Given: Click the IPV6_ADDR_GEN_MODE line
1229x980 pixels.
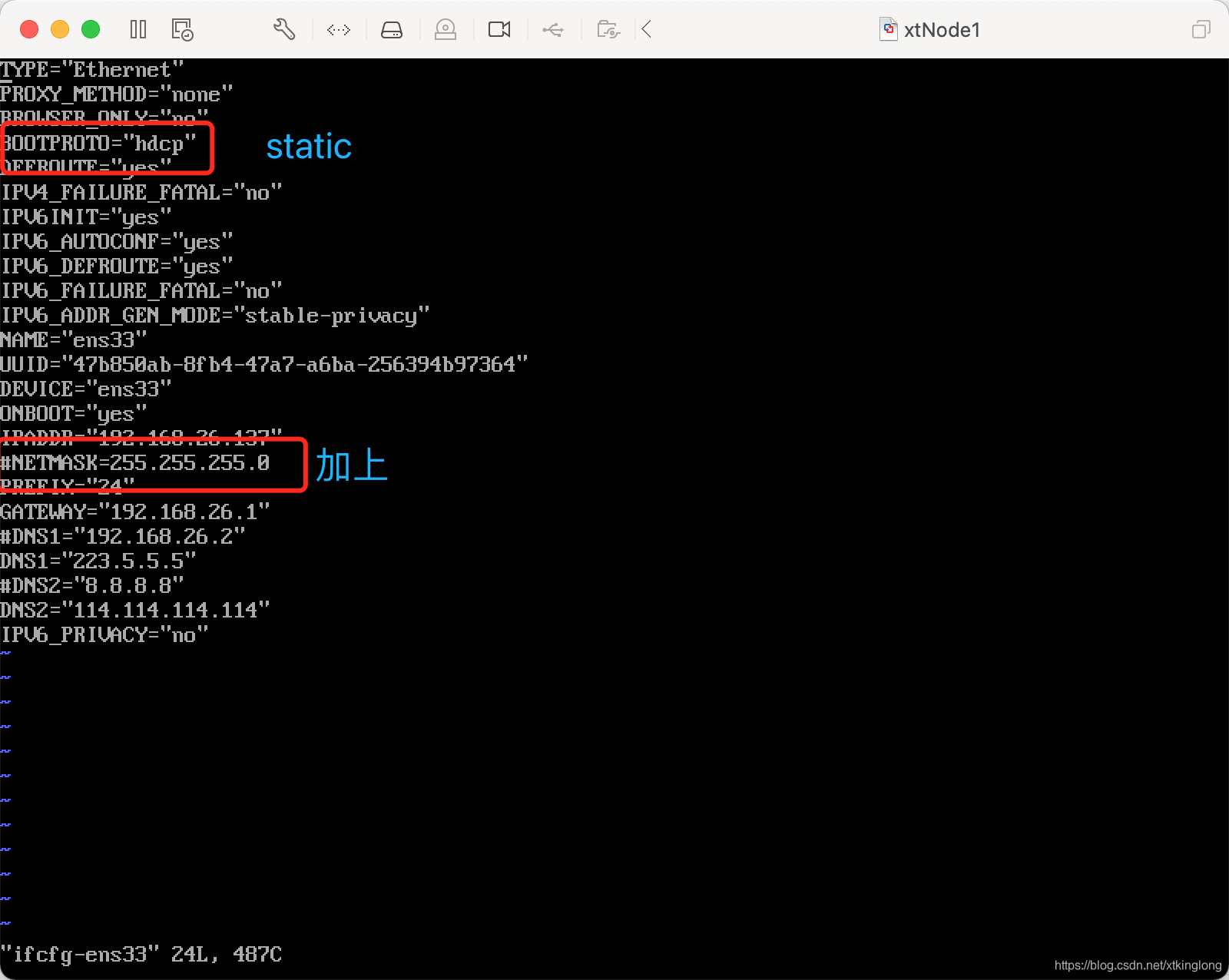Looking at the screenshot, I should 215,316.
